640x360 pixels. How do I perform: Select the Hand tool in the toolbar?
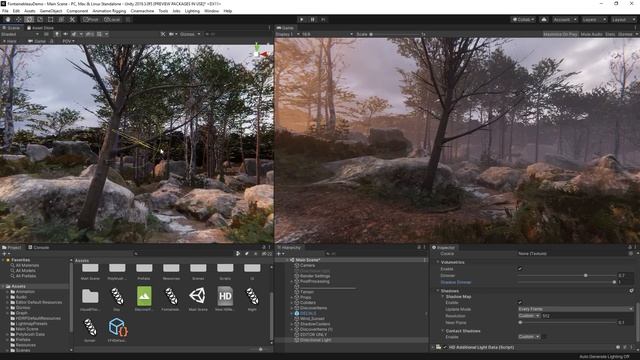(x=8, y=20)
